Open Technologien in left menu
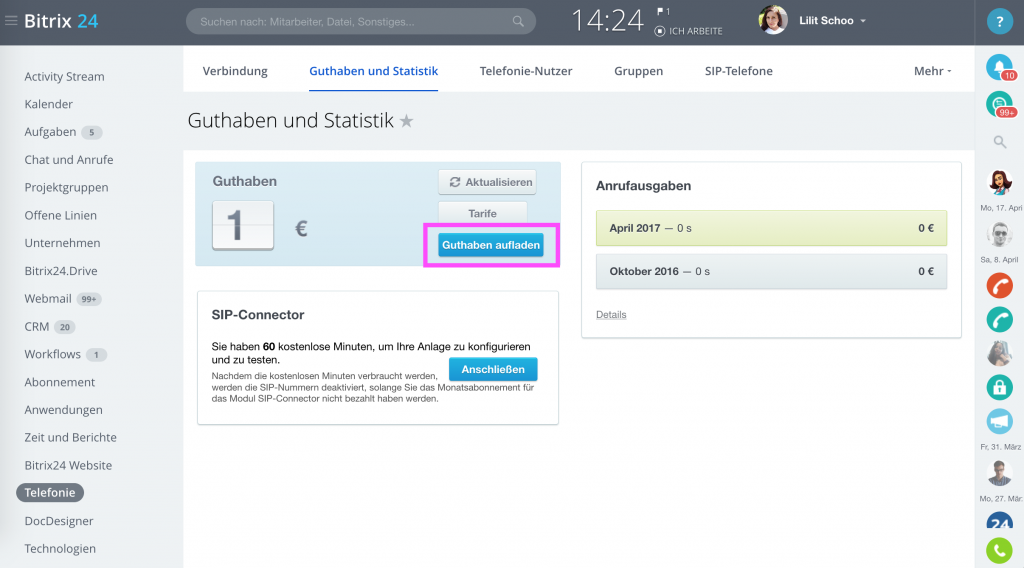The height and width of the screenshot is (568, 1024). click(60, 548)
